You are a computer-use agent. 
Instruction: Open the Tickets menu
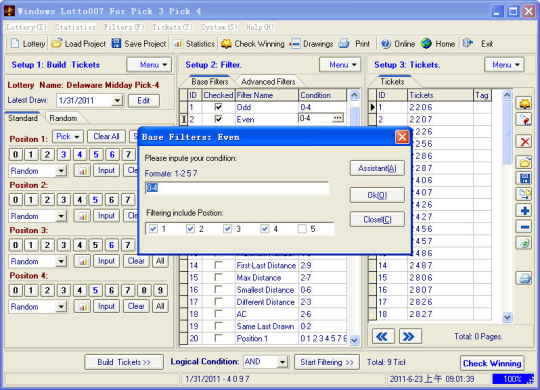(x=172, y=27)
